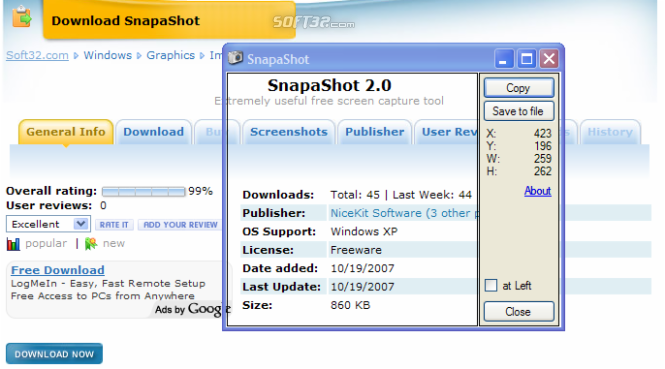Switch to the Screenshots tab

click(x=289, y=132)
